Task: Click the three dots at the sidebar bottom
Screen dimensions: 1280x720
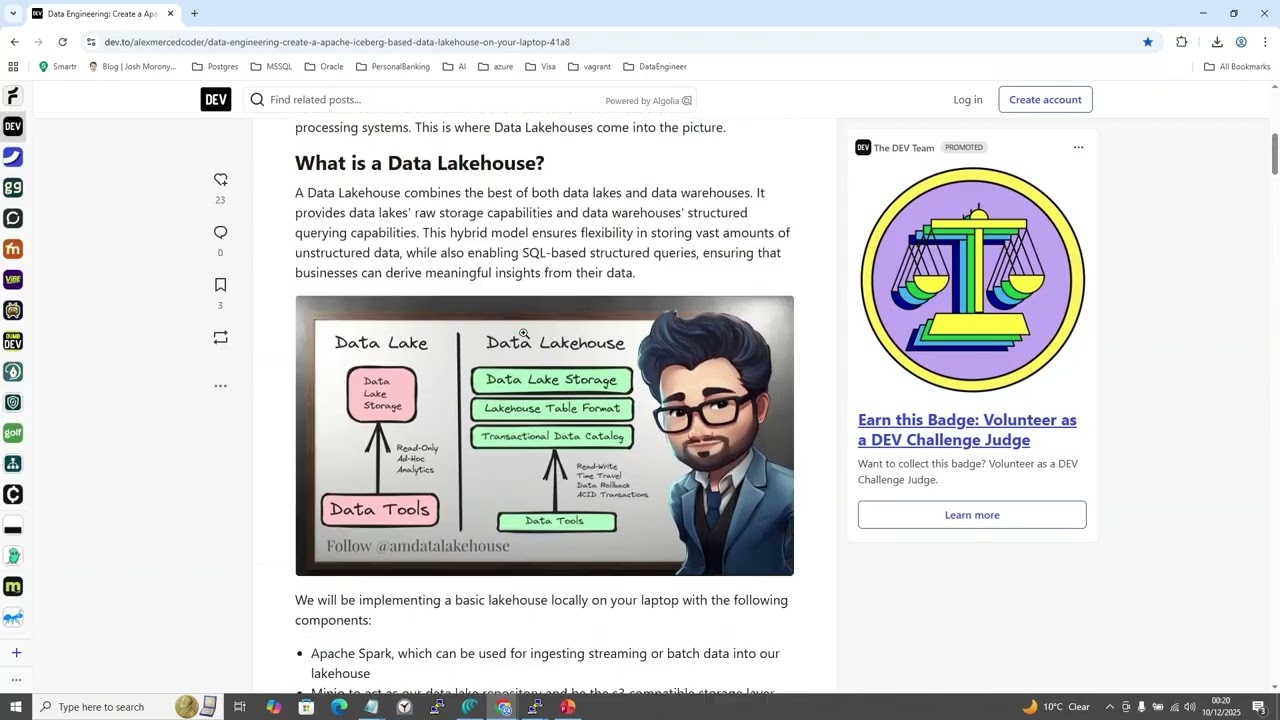Action: pos(16,680)
